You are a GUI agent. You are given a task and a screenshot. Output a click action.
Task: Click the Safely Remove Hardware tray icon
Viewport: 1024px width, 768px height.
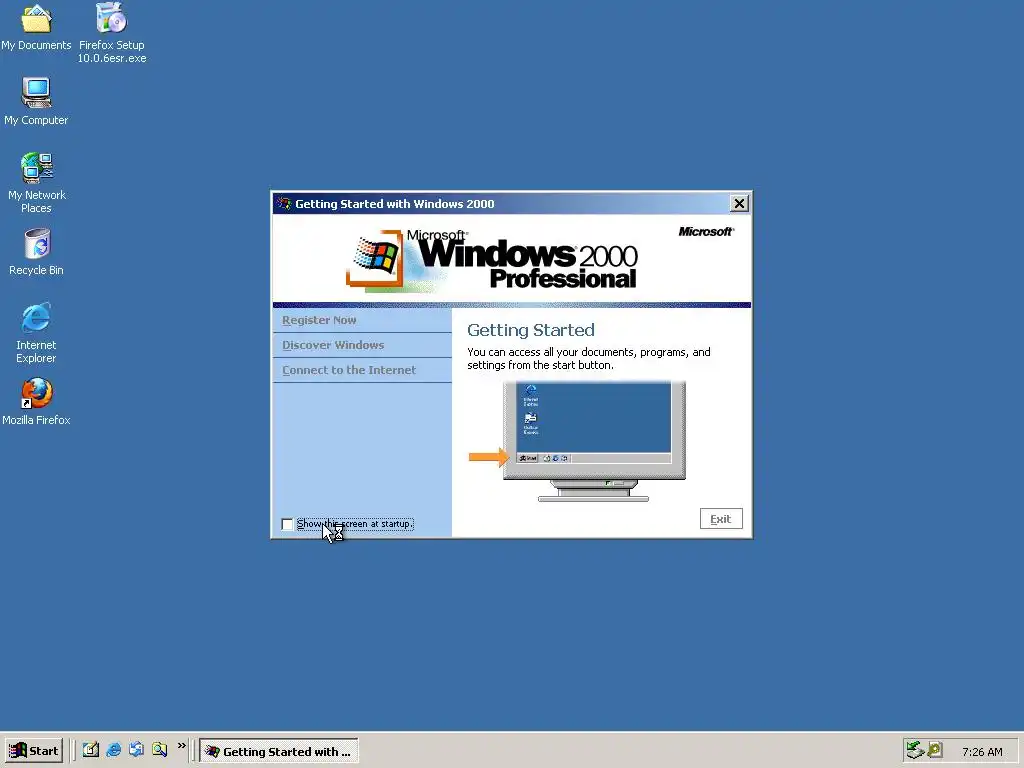tap(916, 751)
